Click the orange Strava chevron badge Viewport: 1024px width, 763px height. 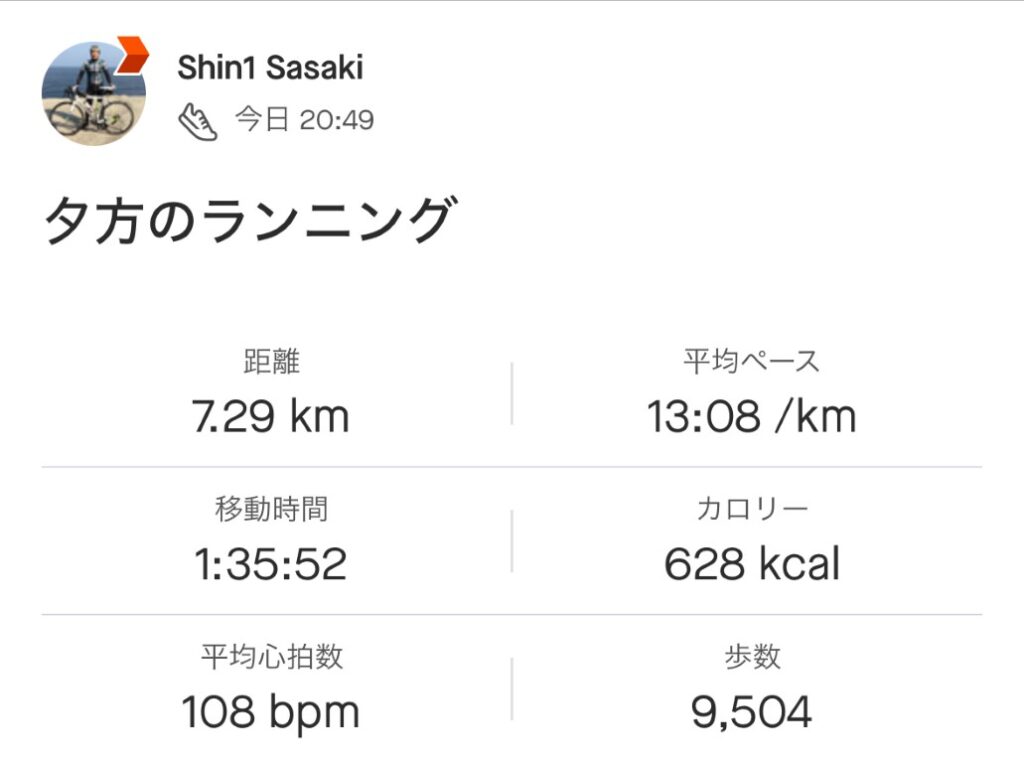click(132, 54)
